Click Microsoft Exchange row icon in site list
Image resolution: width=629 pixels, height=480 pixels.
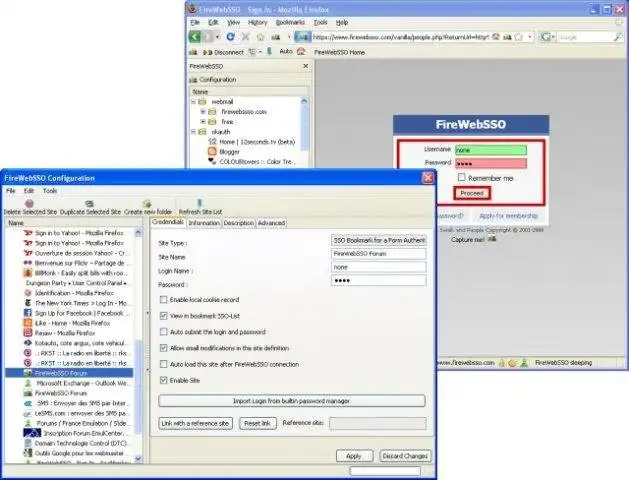point(28,383)
